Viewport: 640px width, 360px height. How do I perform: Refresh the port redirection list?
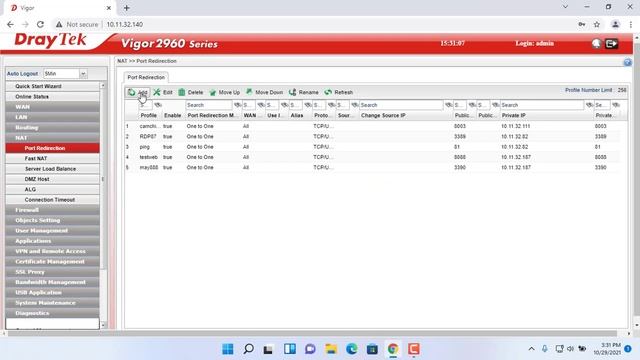click(339, 92)
